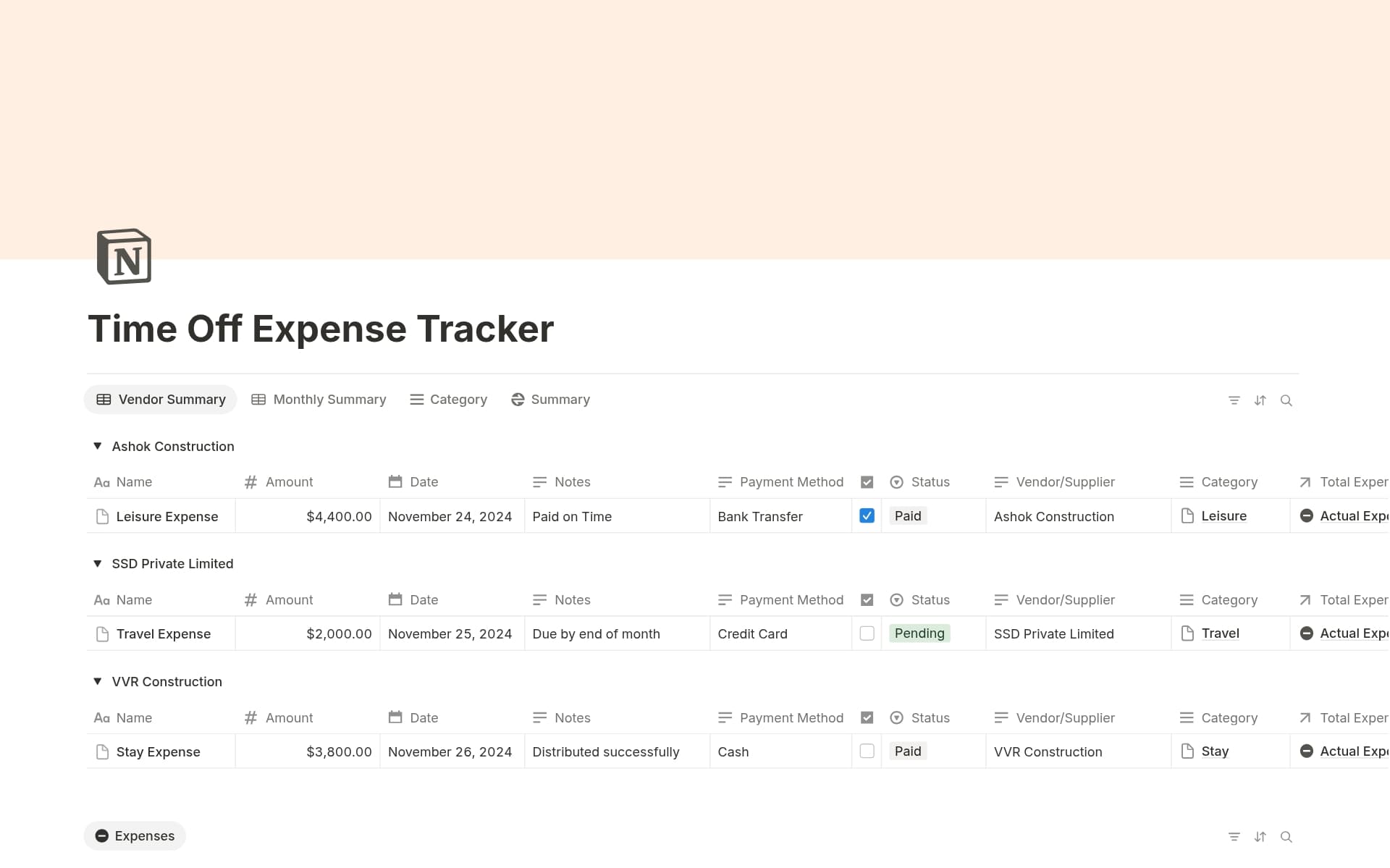Open the Travel category page link

coord(1220,633)
